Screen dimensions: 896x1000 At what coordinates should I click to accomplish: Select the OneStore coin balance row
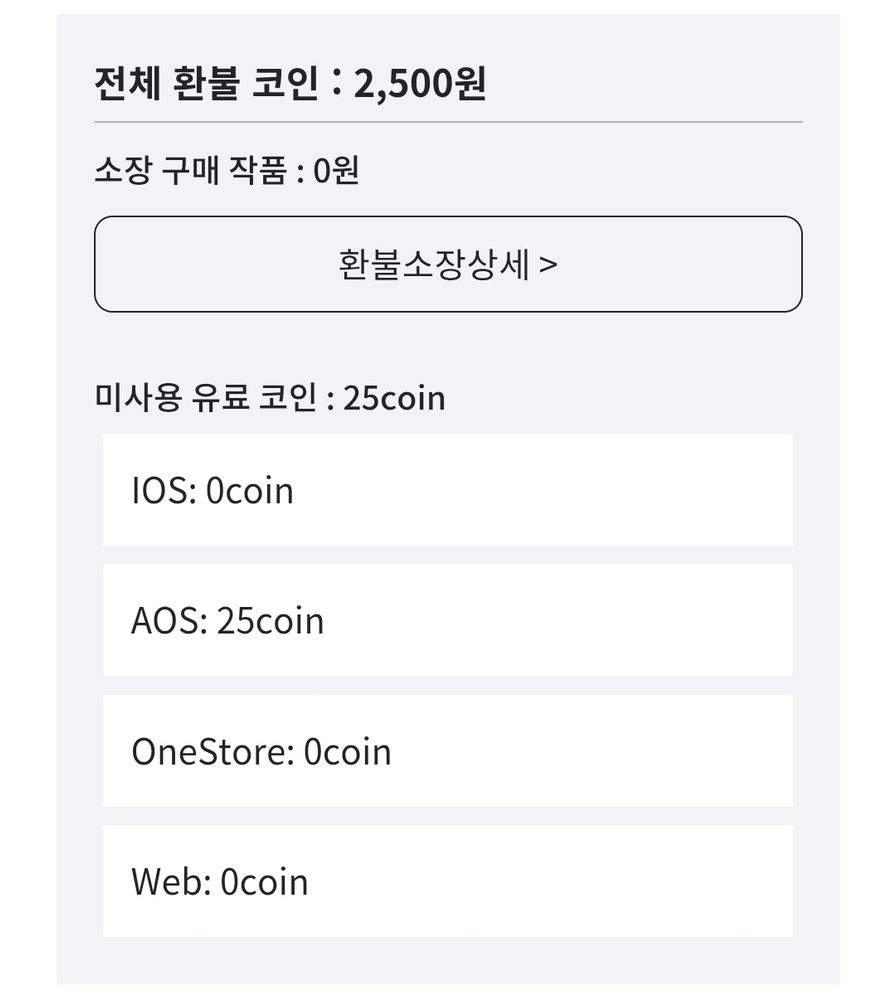[x=448, y=751]
